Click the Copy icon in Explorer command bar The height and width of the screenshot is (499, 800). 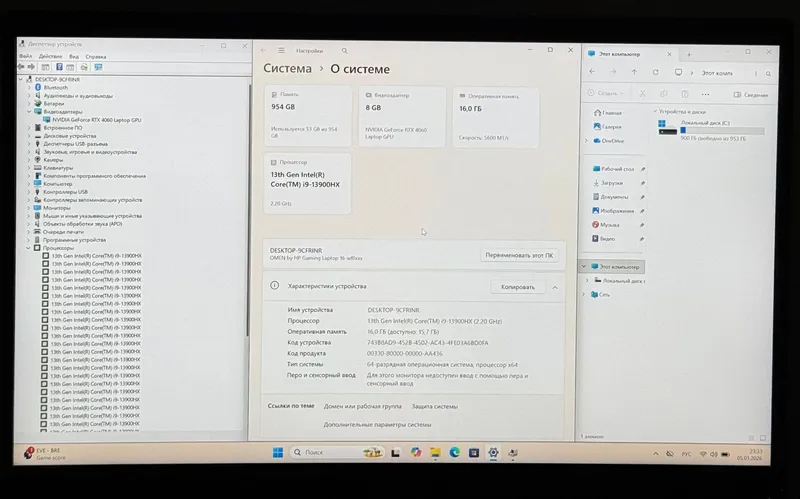click(663, 94)
